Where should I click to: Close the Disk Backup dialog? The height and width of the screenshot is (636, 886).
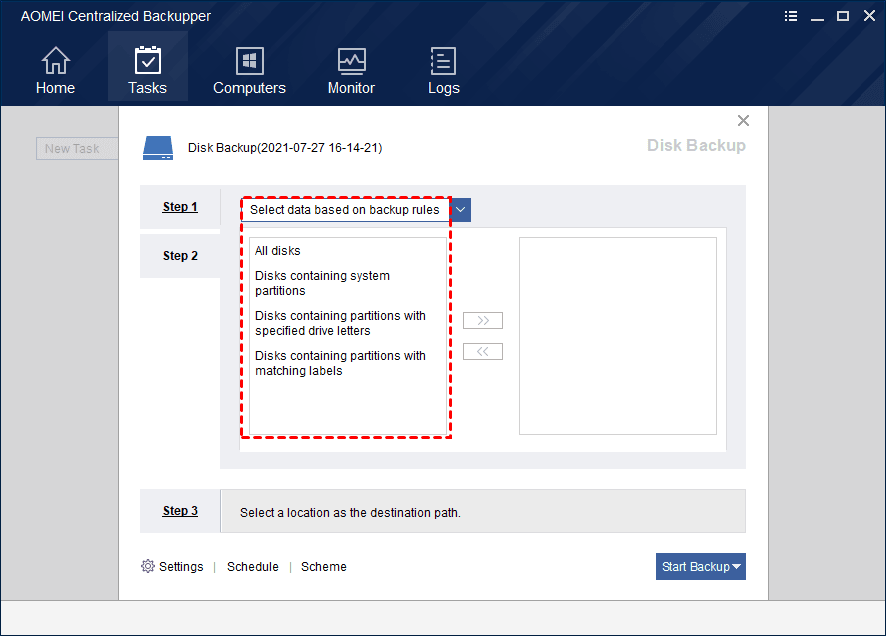[743, 120]
